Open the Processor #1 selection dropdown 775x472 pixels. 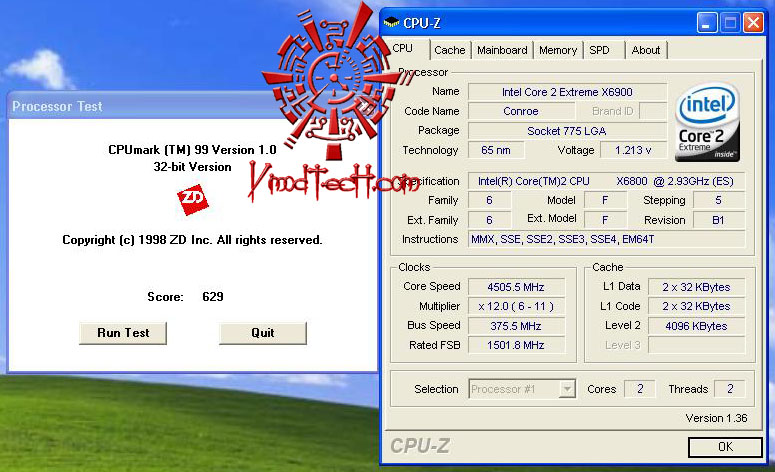522,389
